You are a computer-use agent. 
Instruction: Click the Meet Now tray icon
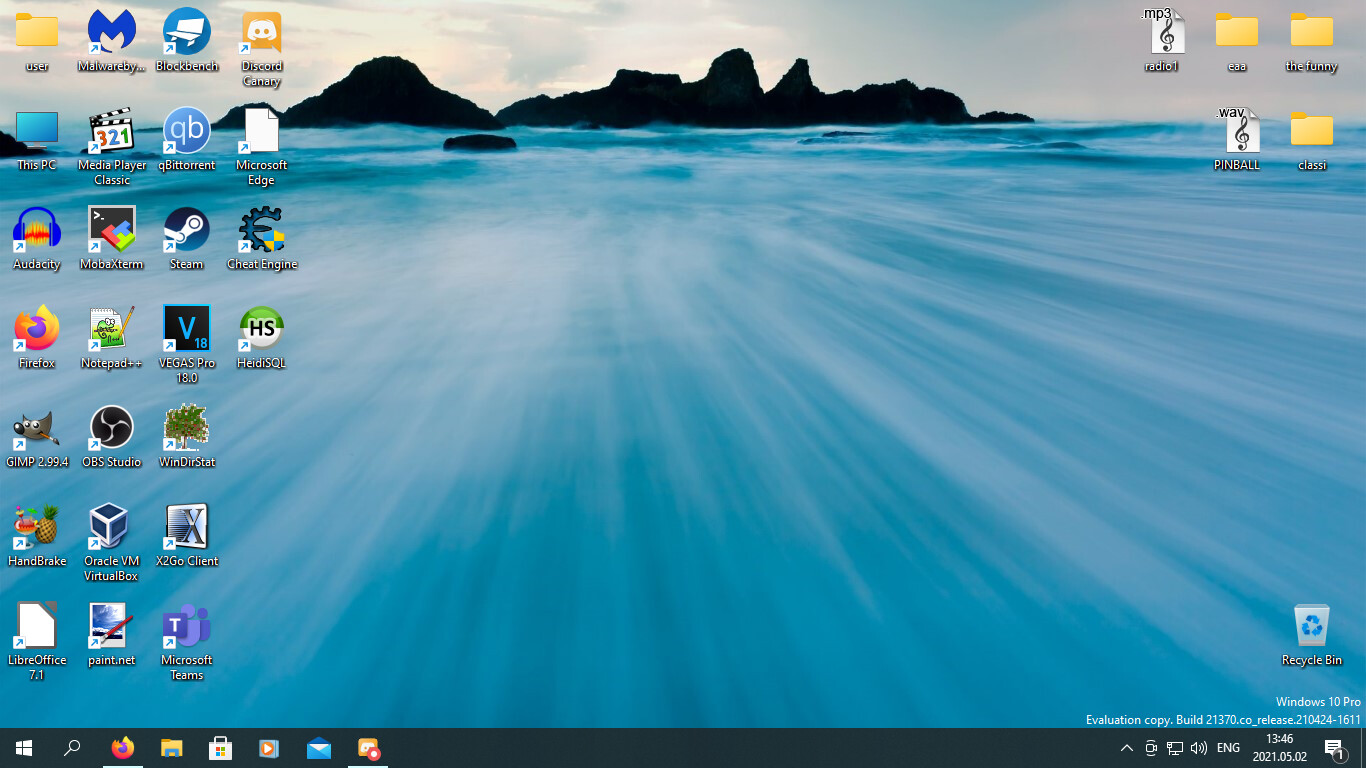pyautogui.click(x=1151, y=748)
